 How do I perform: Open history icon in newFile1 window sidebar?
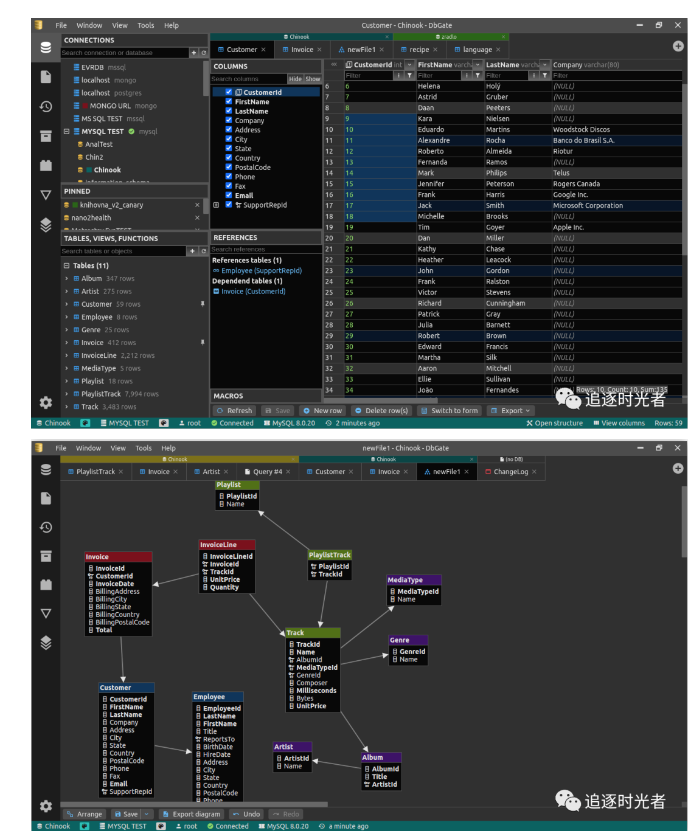[46, 527]
